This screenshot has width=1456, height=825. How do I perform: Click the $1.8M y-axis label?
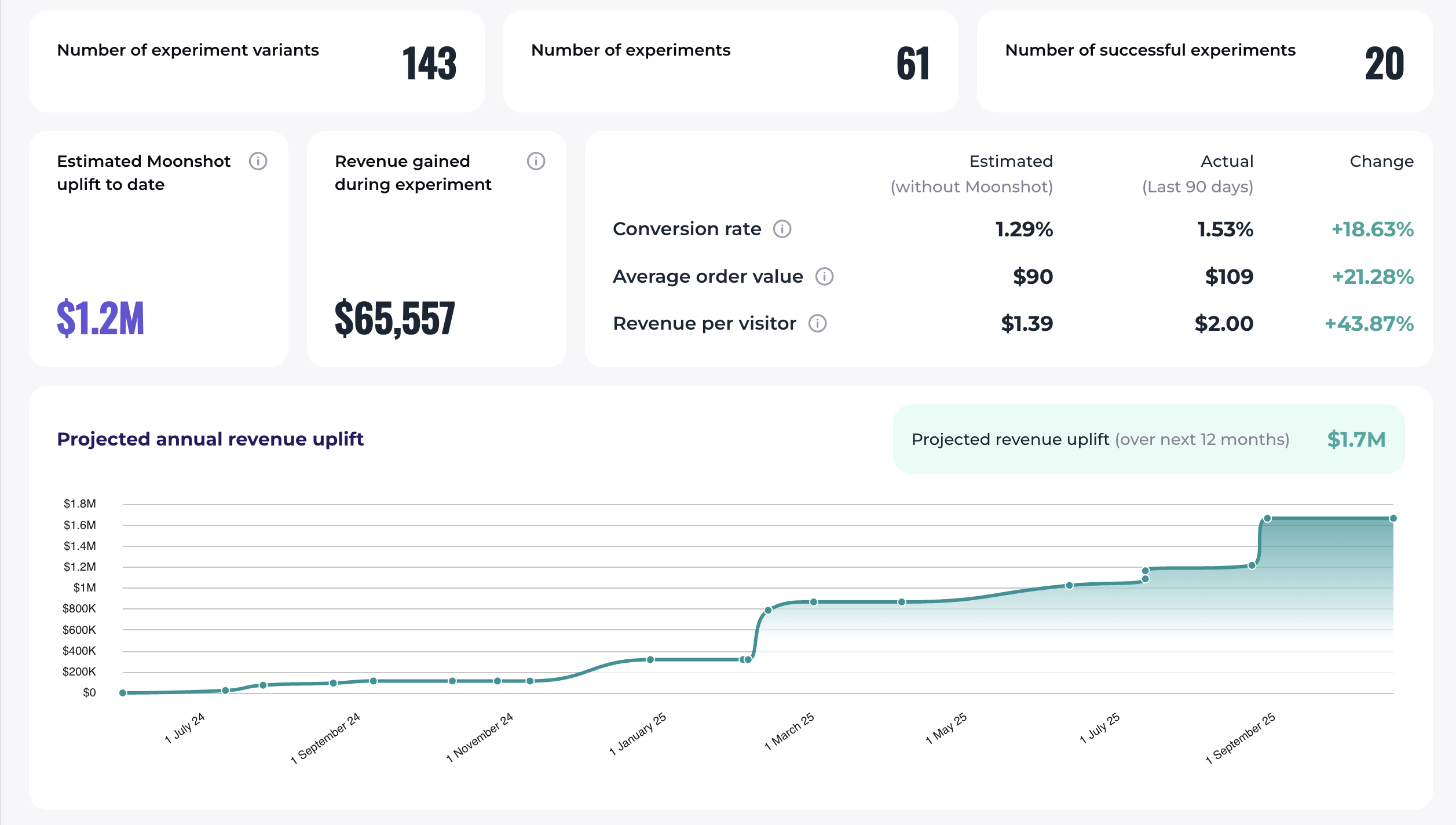(80, 503)
